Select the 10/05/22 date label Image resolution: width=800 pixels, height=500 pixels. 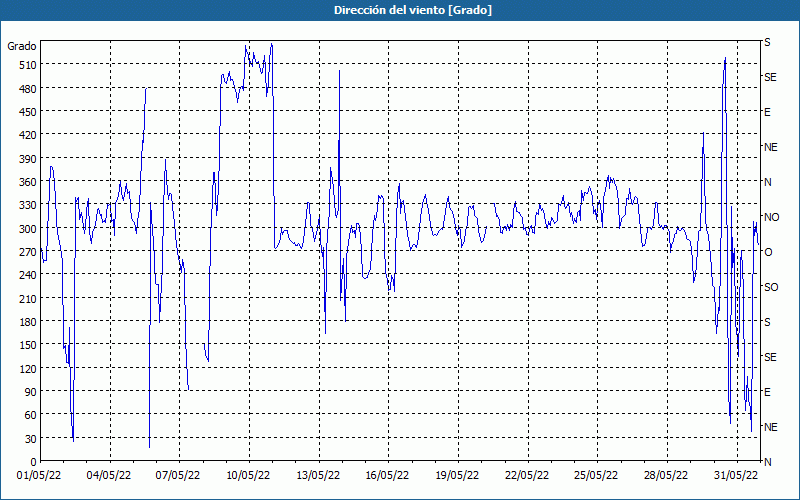pos(248,476)
